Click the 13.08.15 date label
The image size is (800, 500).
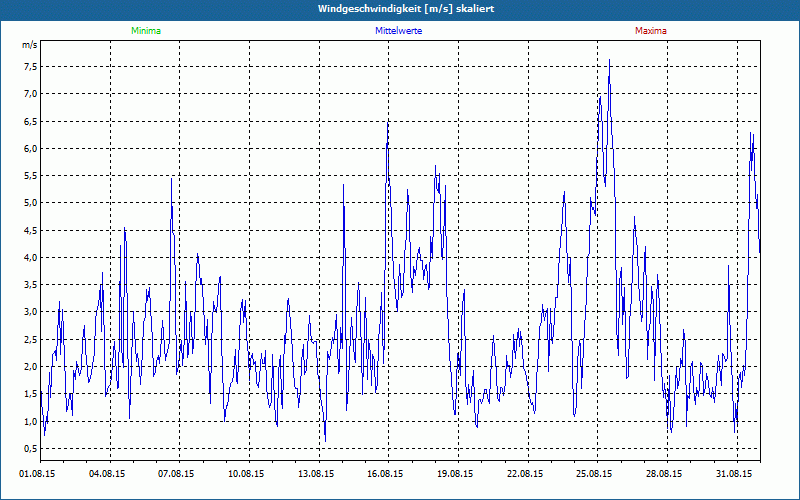316,474
